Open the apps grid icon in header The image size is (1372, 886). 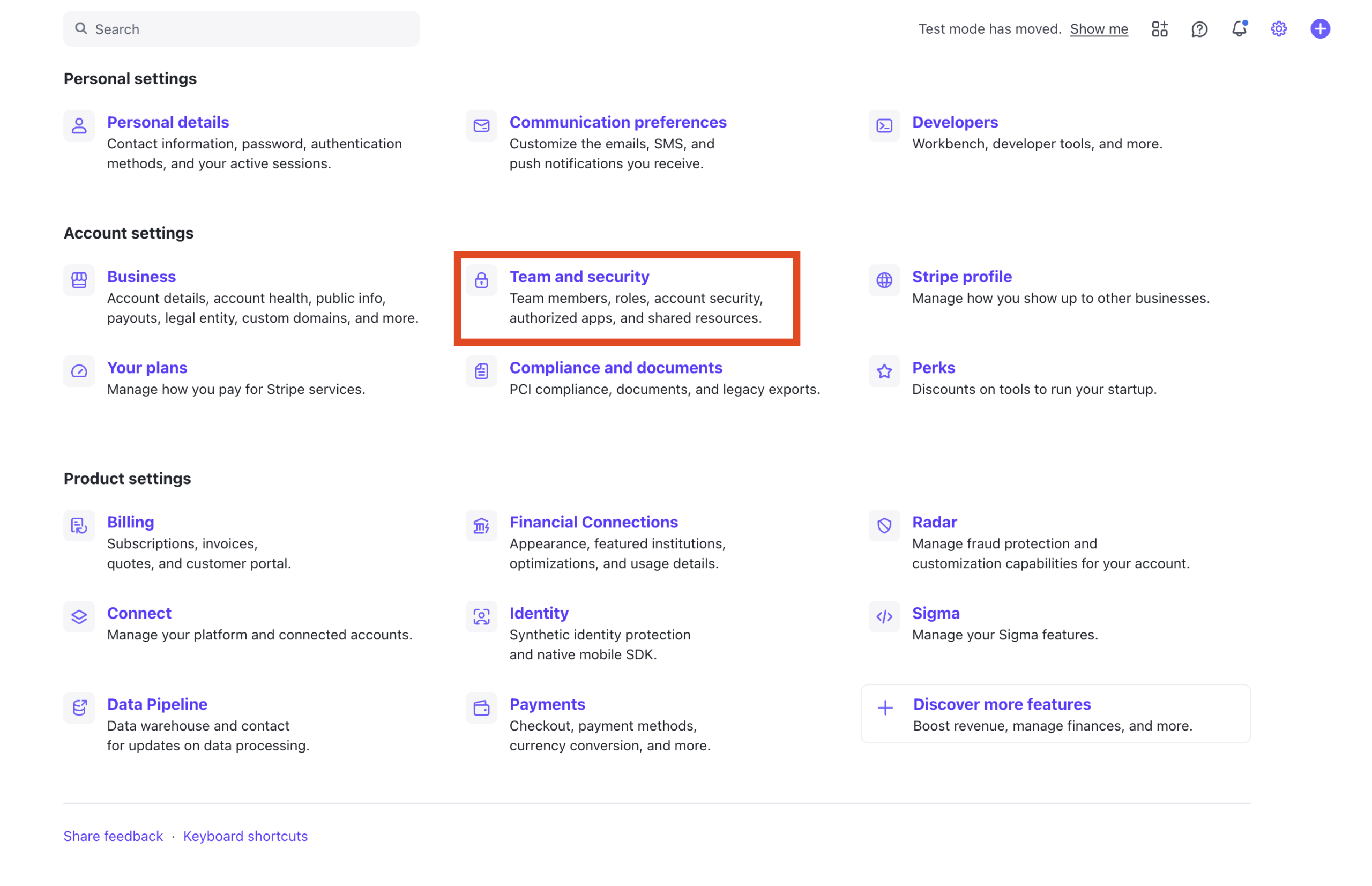click(x=1159, y=29)
